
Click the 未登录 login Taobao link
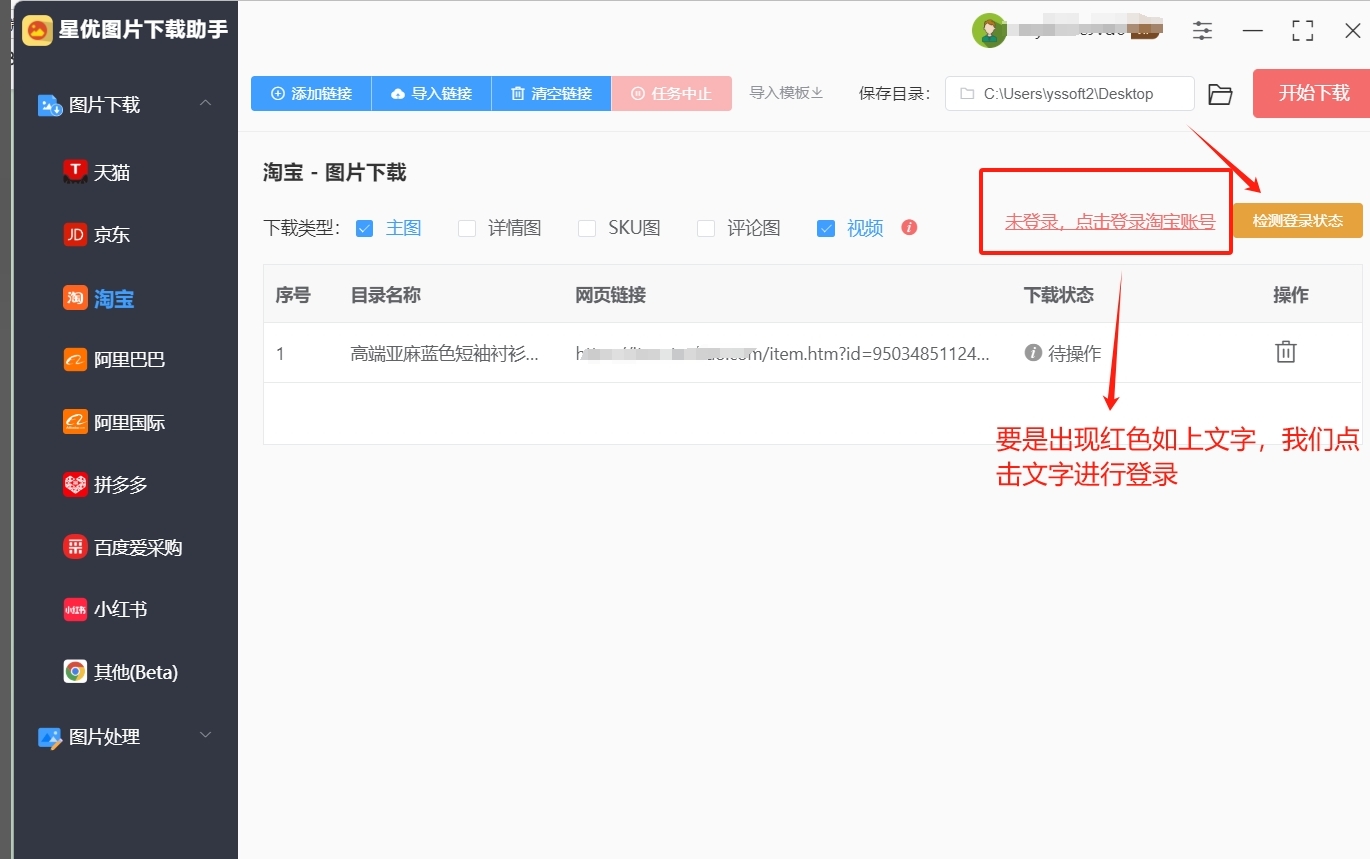1110,222
